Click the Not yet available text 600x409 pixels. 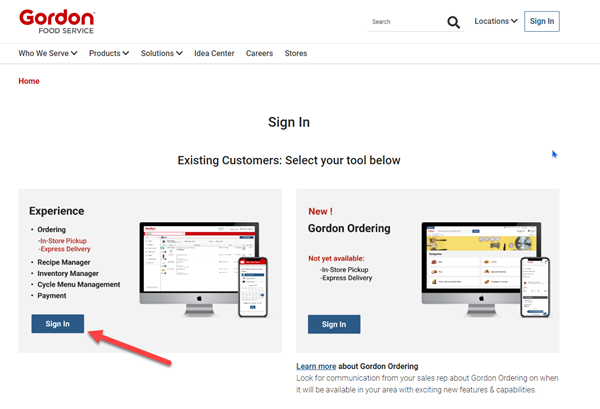(x=336, y=258)
